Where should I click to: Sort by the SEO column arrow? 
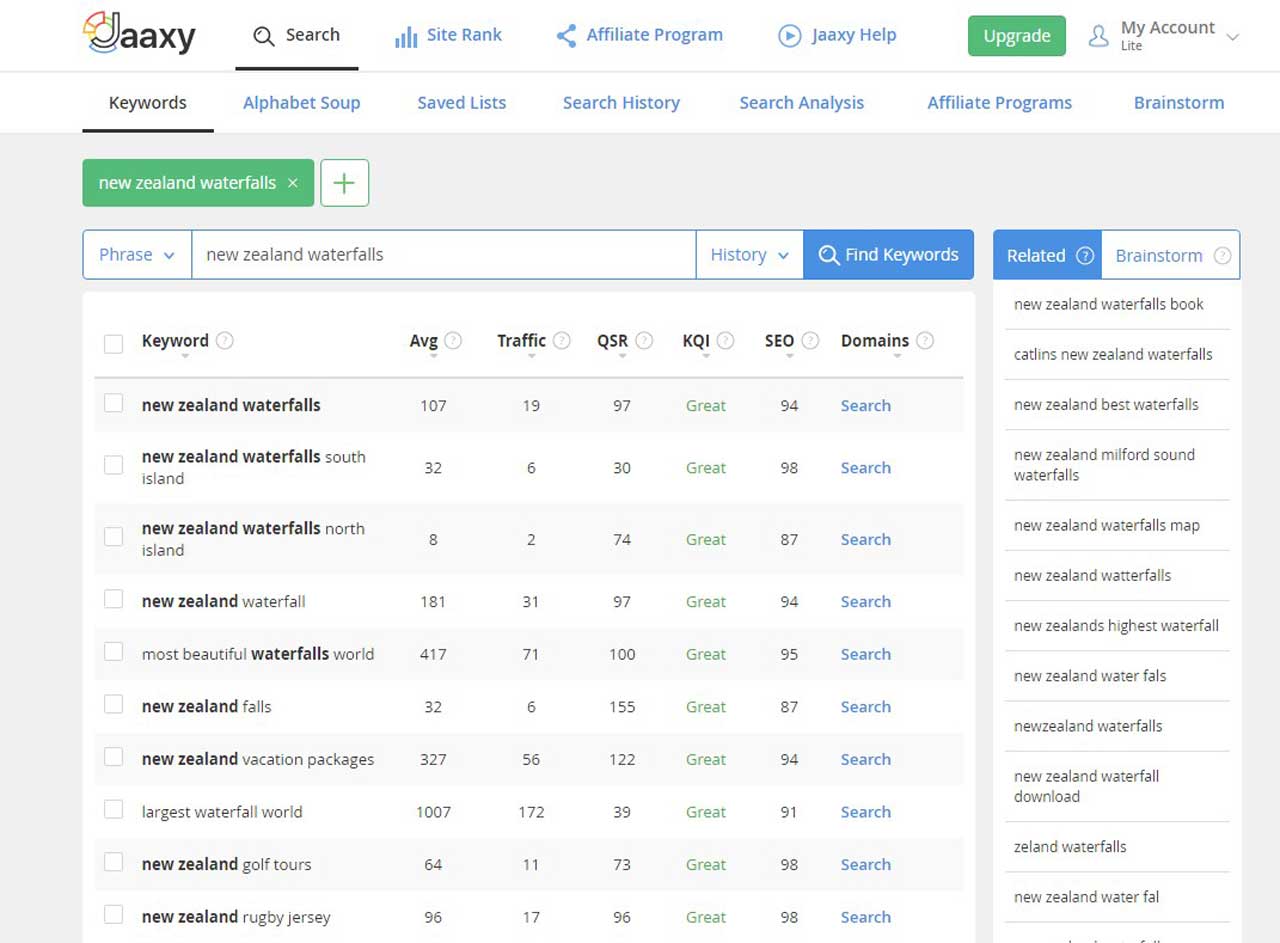(x=789, y=356)
